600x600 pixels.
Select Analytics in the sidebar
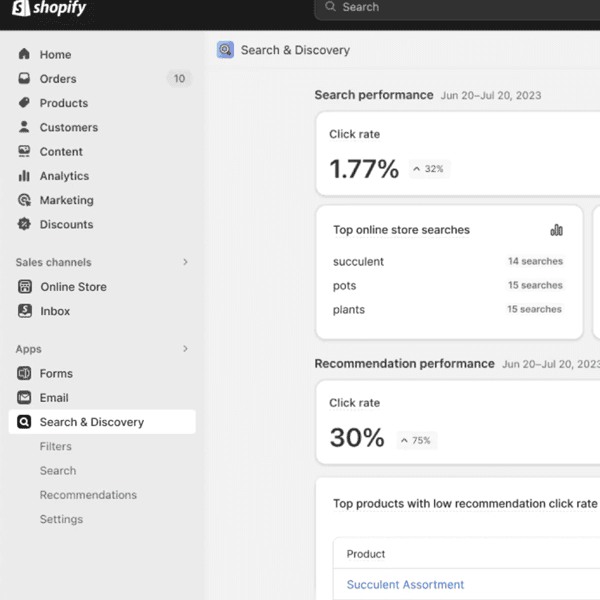coord(64,176)
